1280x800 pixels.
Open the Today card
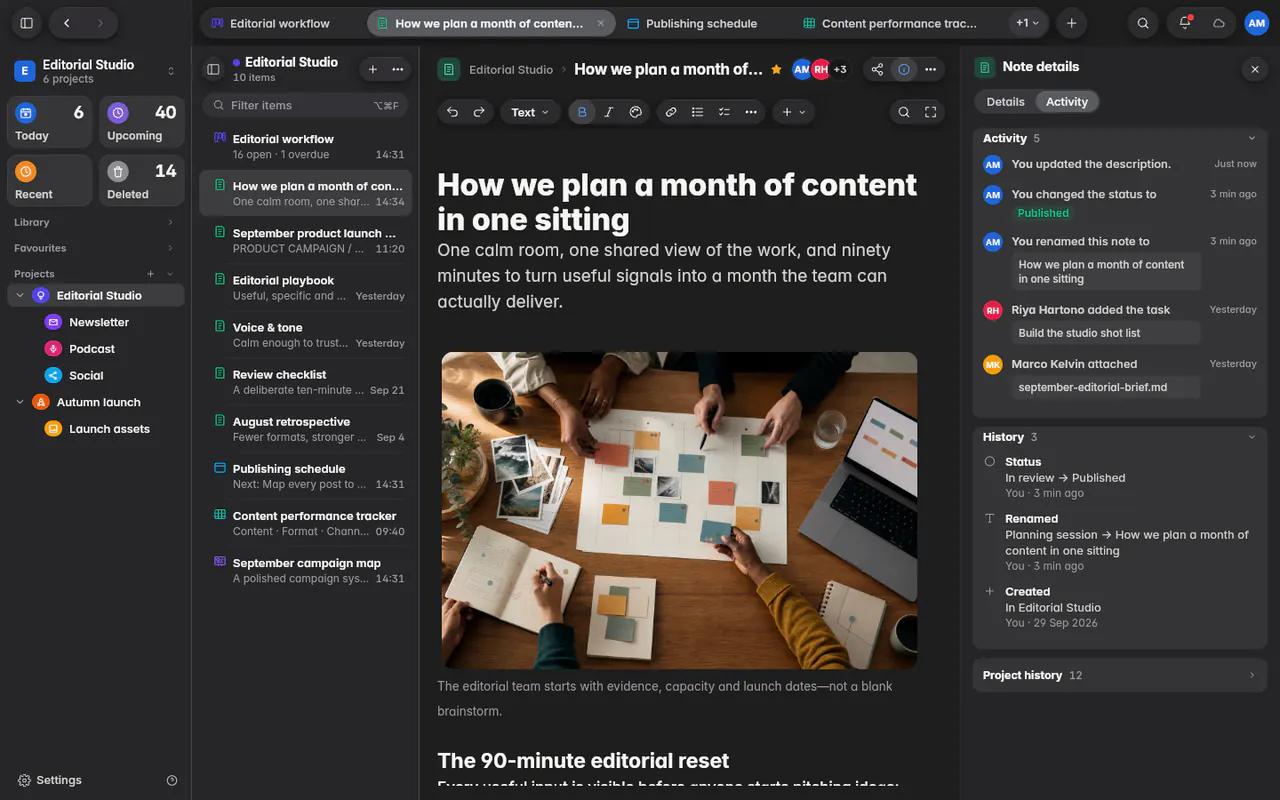point(50,122)
